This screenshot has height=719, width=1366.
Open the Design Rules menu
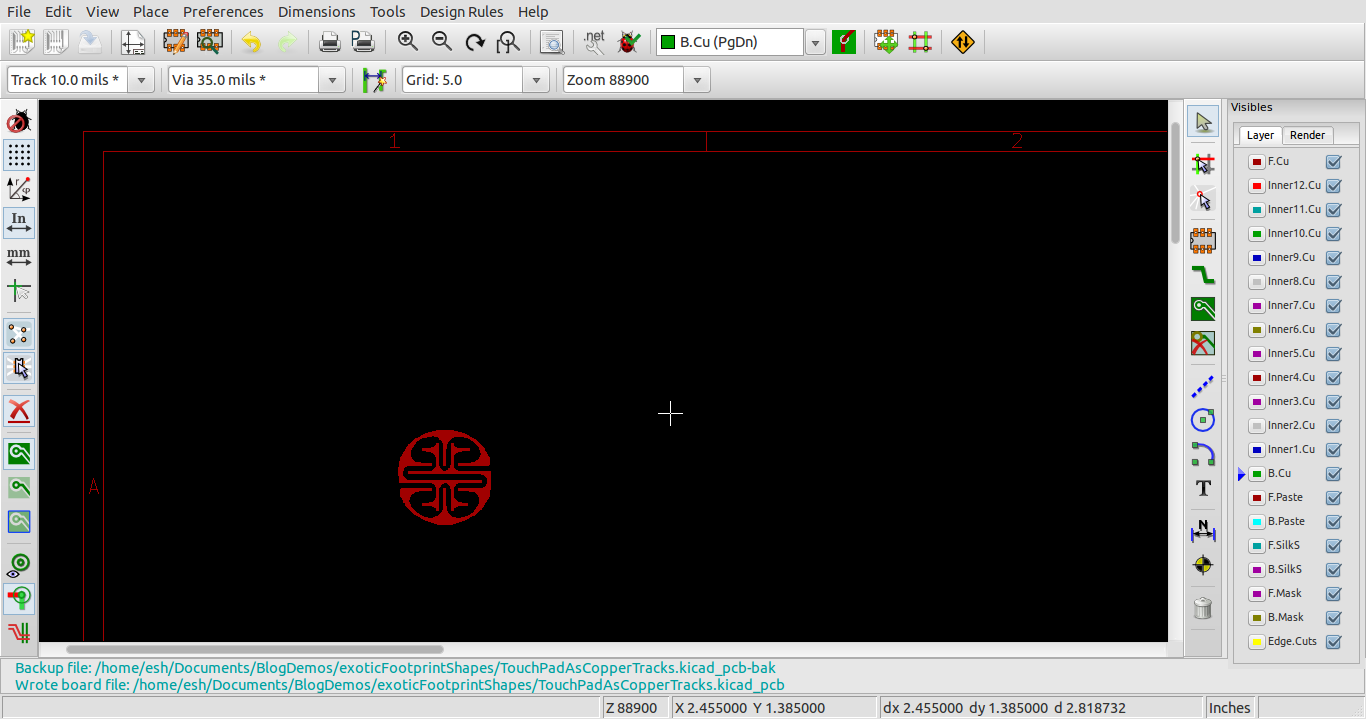click(x=461, y=12)
